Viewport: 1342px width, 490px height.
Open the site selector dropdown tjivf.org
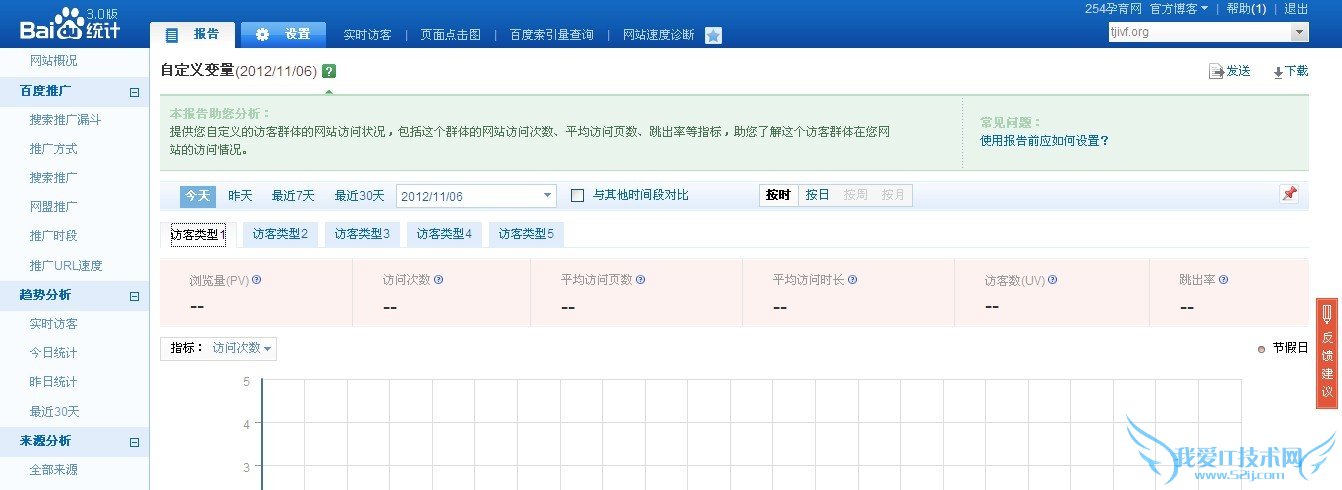pos(1207,33)
